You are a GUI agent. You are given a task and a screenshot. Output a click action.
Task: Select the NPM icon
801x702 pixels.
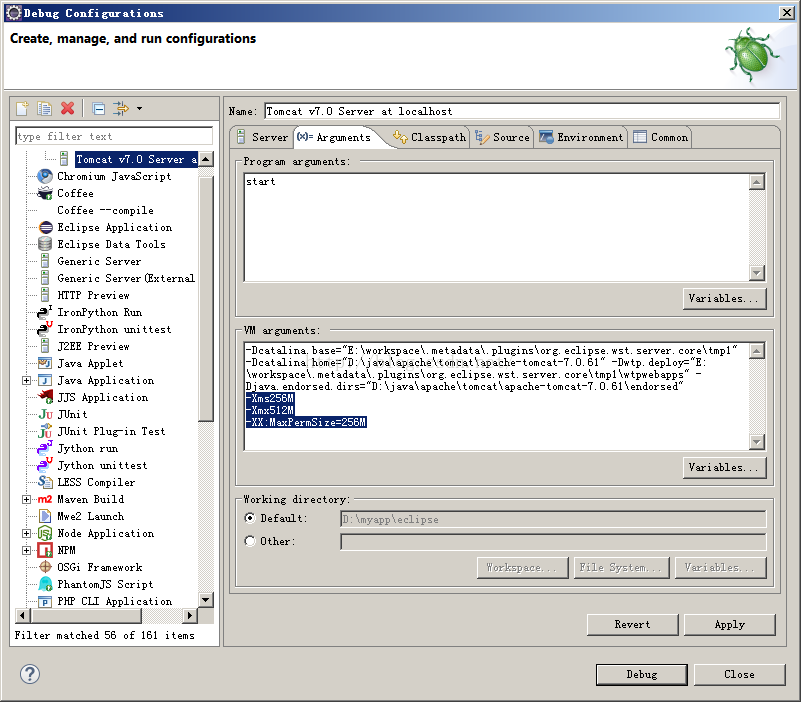click(x=45, y=550)
